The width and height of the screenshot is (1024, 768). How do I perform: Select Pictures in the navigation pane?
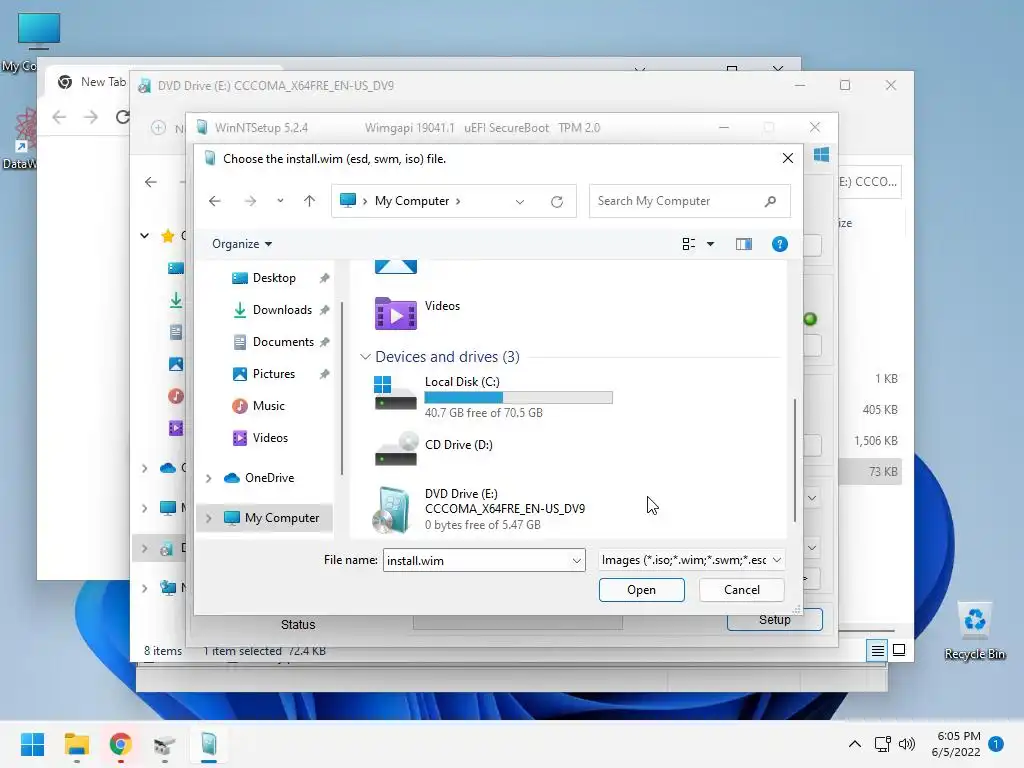tap(273, 374)
